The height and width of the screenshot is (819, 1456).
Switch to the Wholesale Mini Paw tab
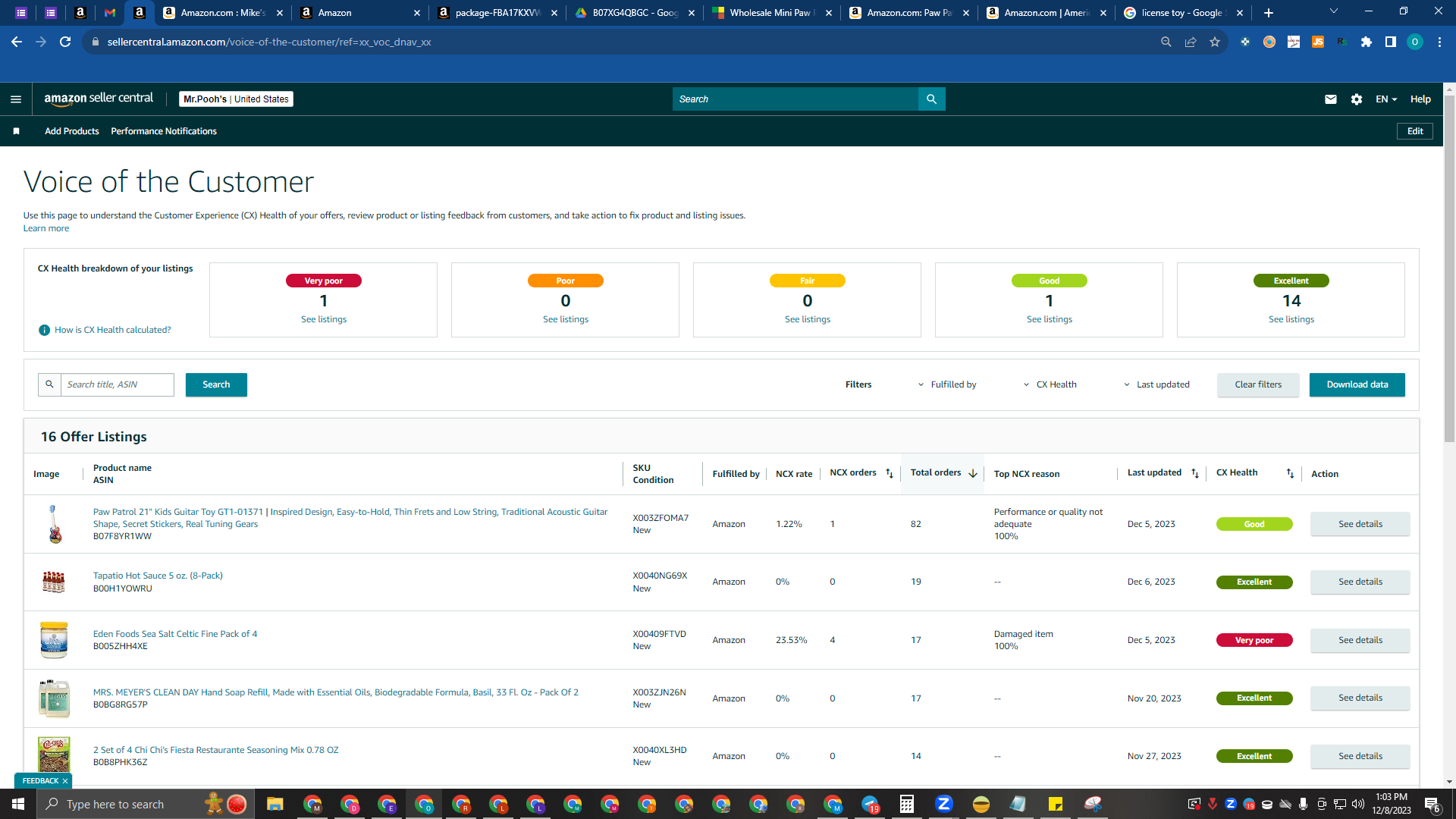[x=772, y=13]
